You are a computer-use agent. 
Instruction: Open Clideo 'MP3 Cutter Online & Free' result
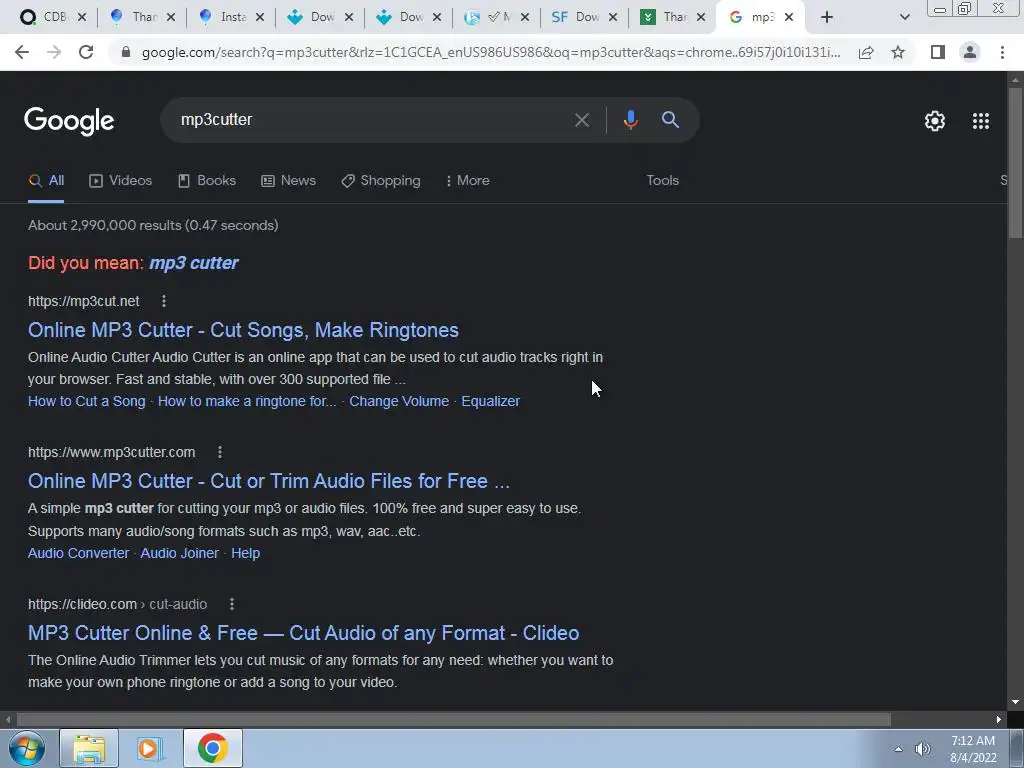point(304,633)
